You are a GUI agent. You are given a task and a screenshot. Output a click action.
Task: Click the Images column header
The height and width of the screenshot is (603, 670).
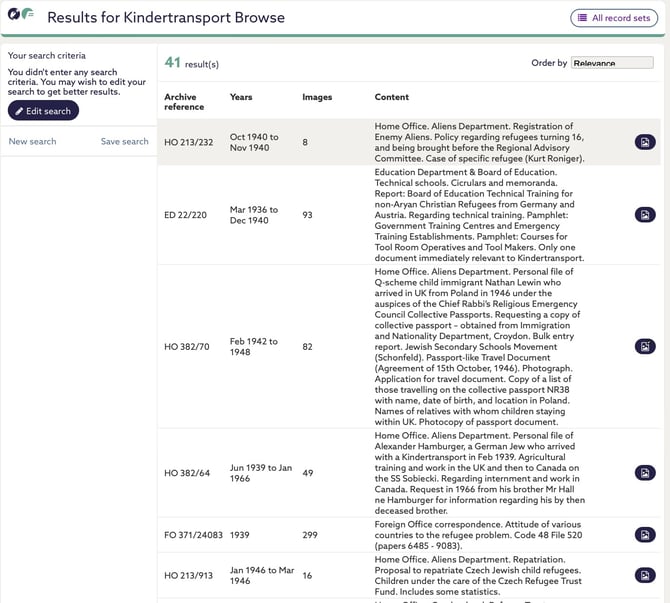[x=317, y=97]
